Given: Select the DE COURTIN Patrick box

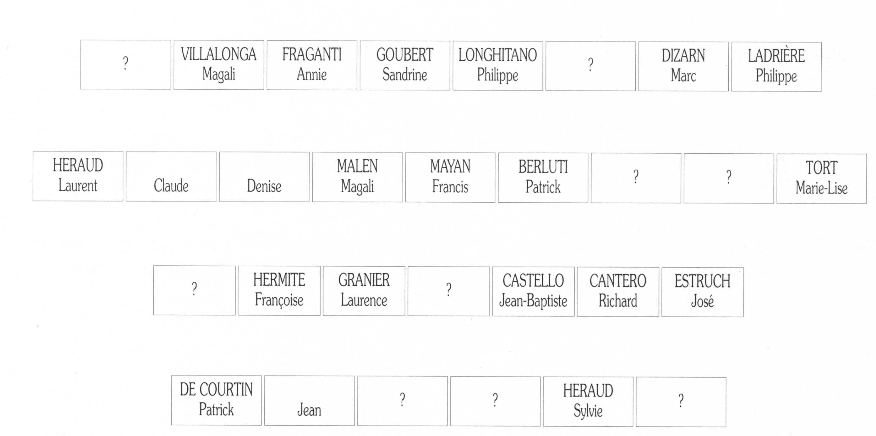Looking at the screenshot, I should coord(216,401).
